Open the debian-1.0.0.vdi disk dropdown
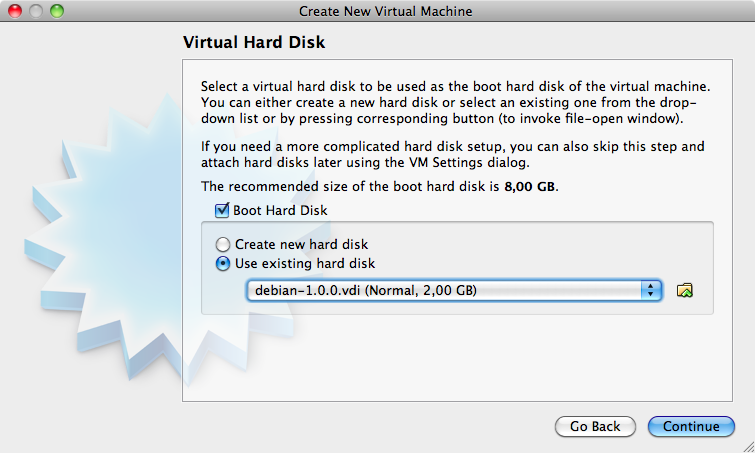Viewport: 755px width, 453px height. click(445, 290)
